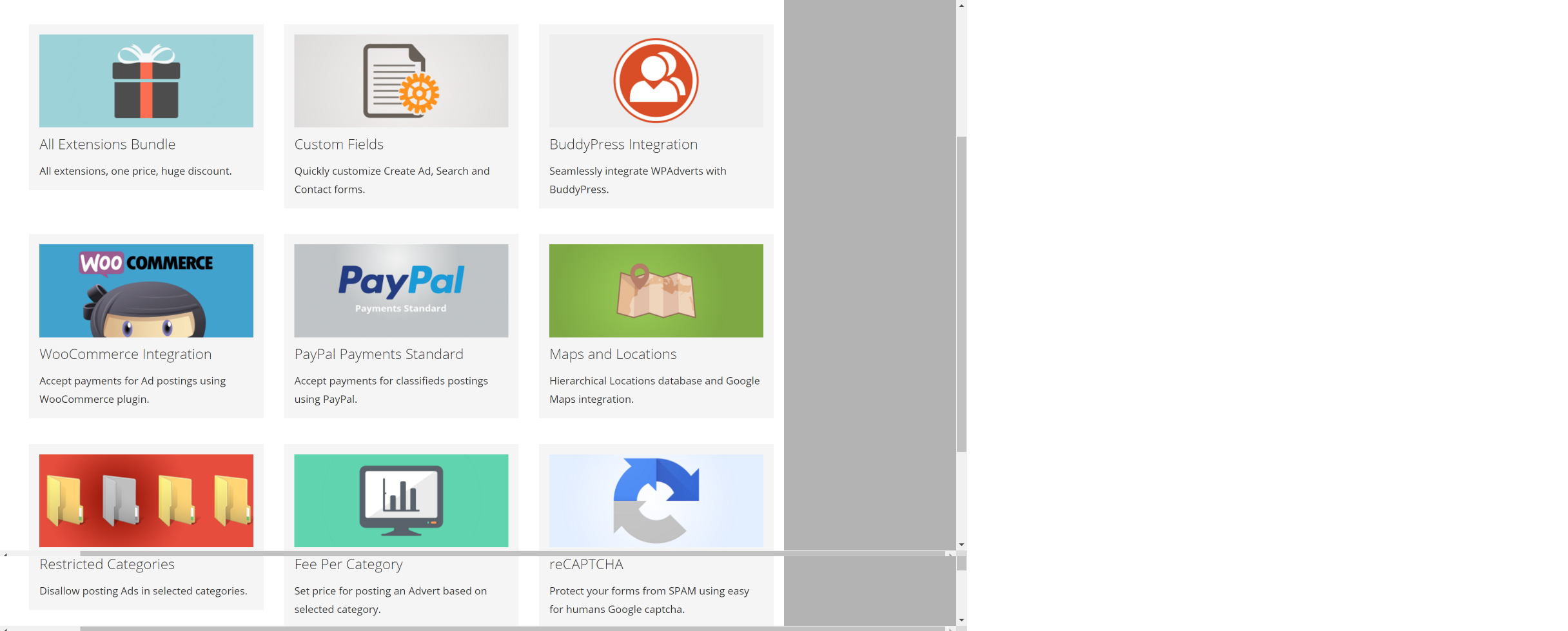Open the Maps and Locations link
This screenshot has height=631, width=1568.
click(x=612, y=353)
